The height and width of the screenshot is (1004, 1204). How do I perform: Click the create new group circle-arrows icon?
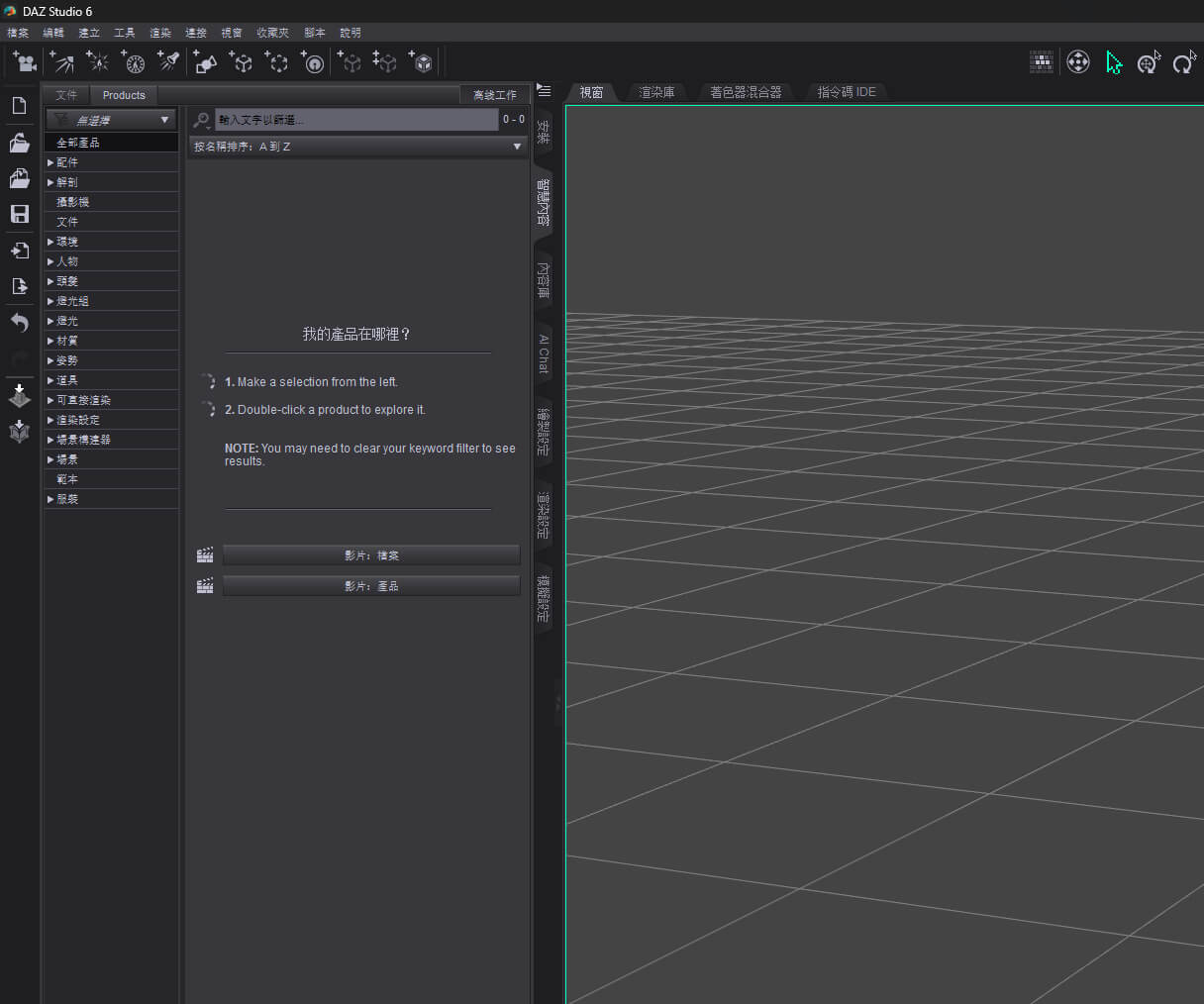[276, 62]
